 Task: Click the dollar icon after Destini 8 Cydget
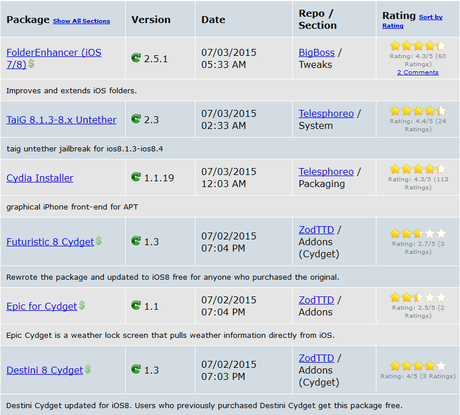point(88,369)
